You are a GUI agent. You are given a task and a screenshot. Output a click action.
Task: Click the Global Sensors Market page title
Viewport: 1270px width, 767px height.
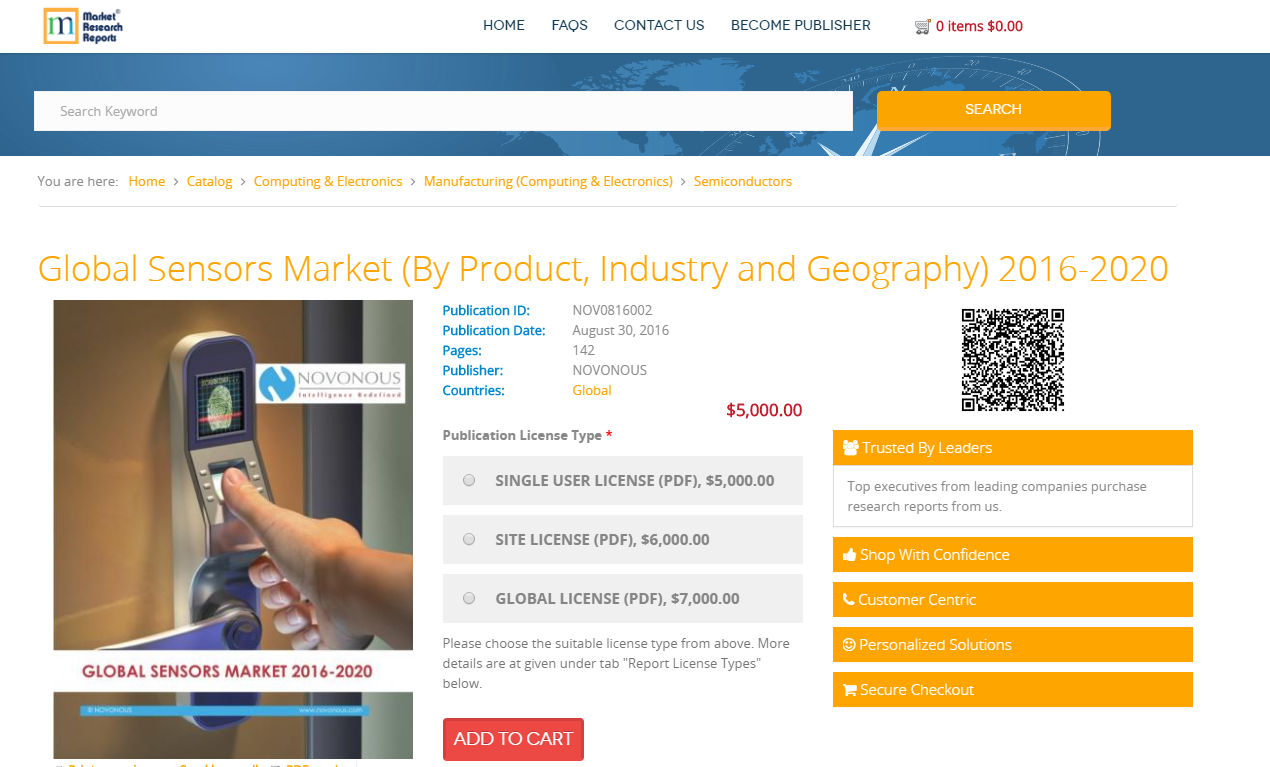tap(603, 269)
